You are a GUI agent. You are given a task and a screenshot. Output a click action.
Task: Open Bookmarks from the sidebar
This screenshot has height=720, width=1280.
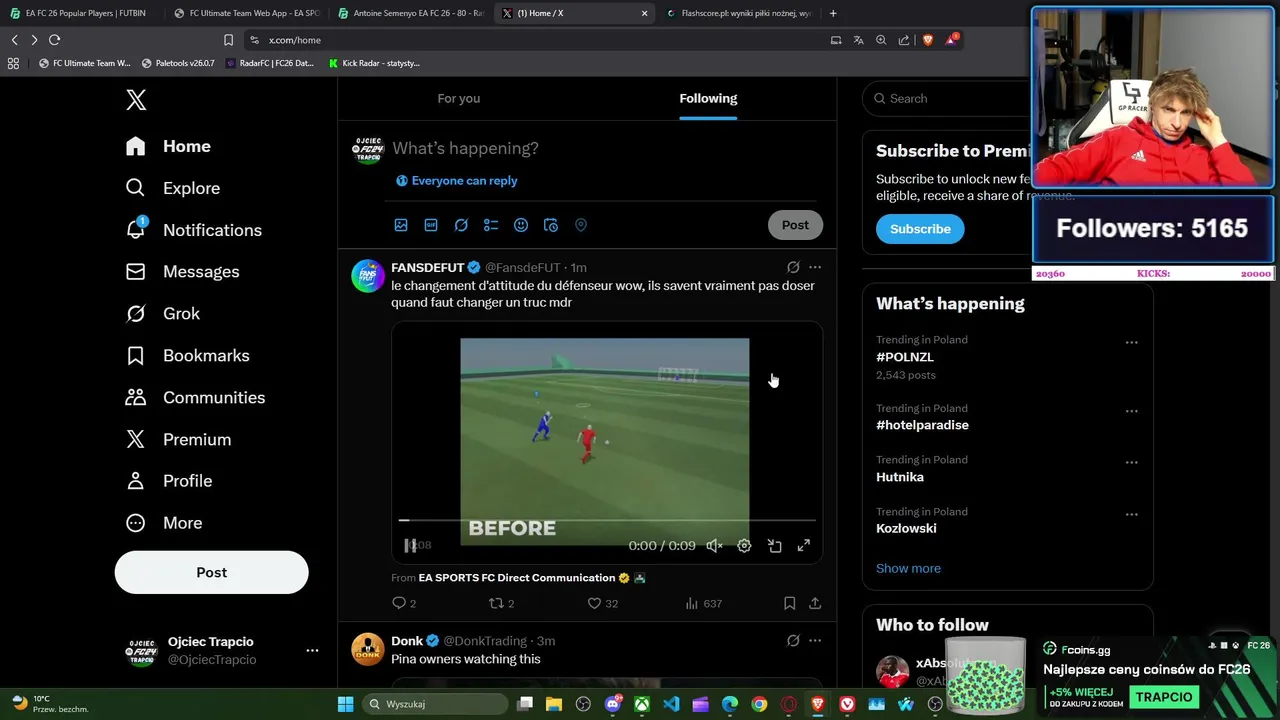click(x=188, y=356)
